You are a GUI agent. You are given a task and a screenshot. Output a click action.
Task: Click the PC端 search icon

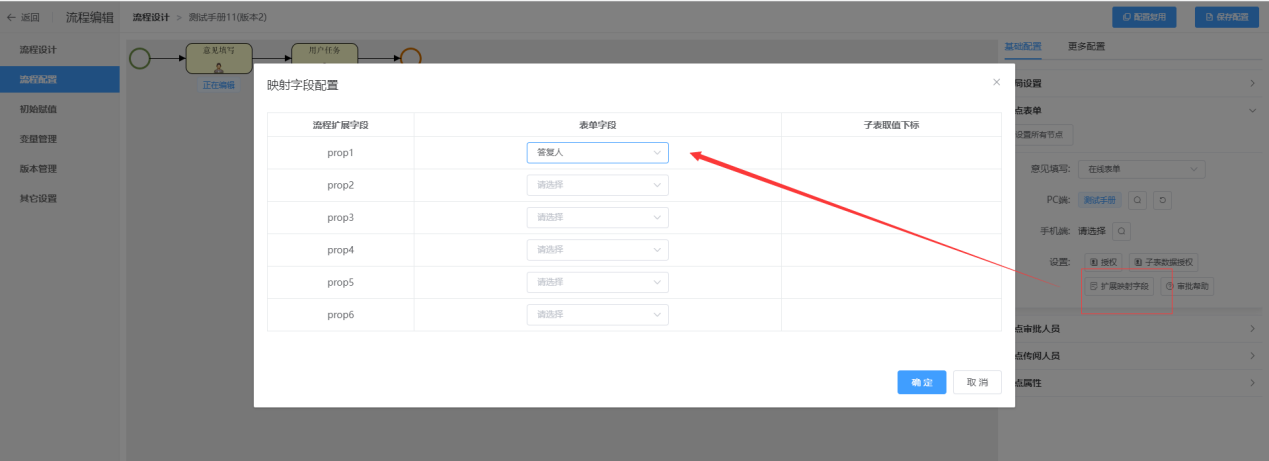click(x=1137, y=200)
